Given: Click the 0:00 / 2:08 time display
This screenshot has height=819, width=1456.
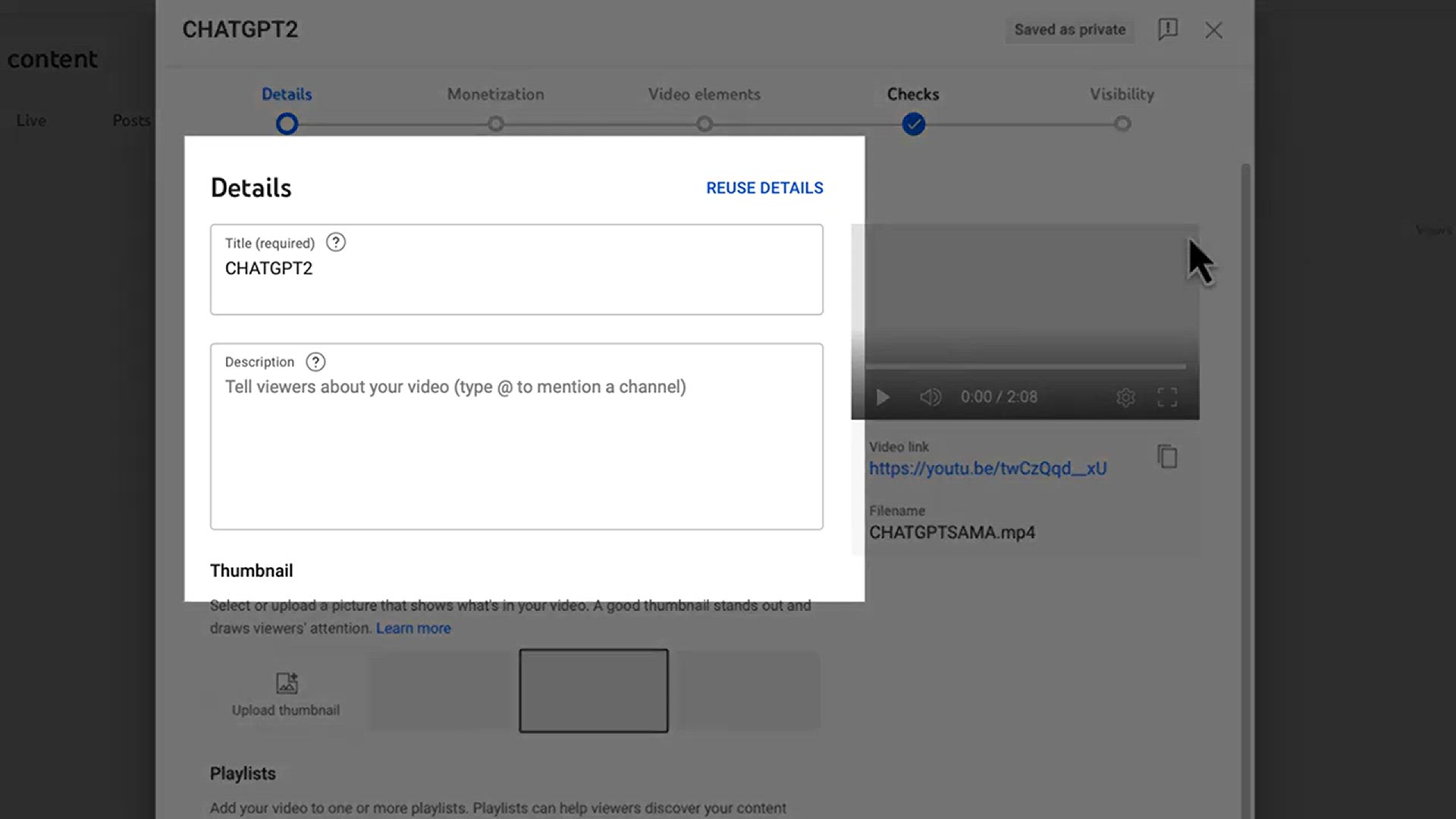Looking at the screenshot, I should coord(999,397).
